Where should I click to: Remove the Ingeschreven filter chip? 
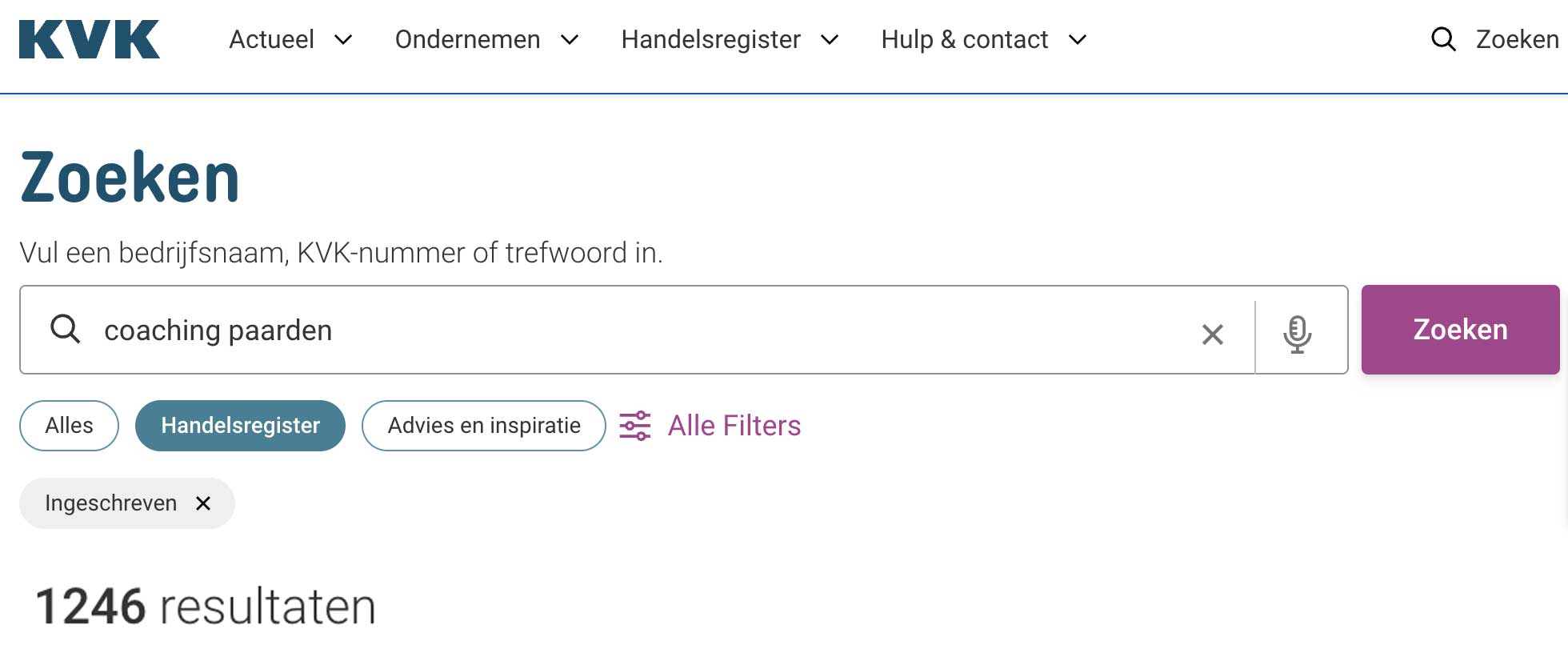click(x=203, y=503)
